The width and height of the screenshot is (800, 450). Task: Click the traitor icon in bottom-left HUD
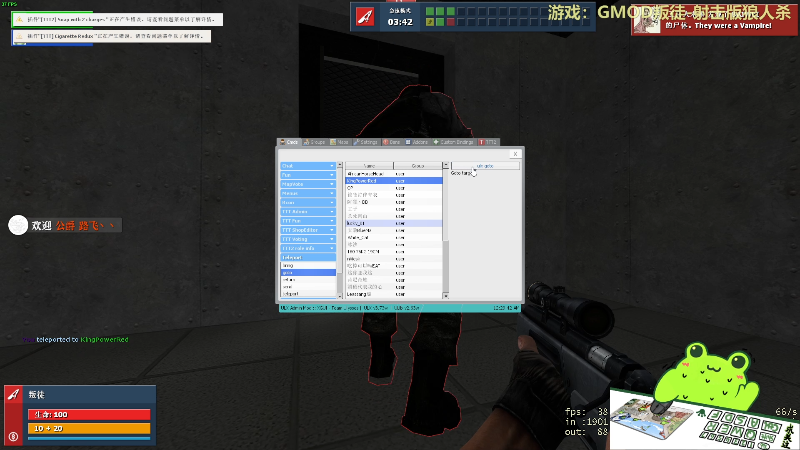click(x=13, y=394)
